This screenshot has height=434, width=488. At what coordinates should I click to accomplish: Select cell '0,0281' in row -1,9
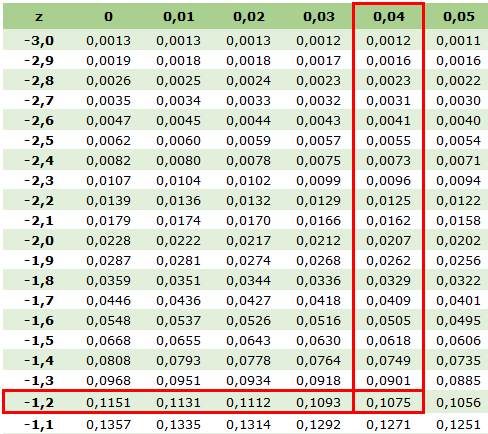click(x=179, y=261)
